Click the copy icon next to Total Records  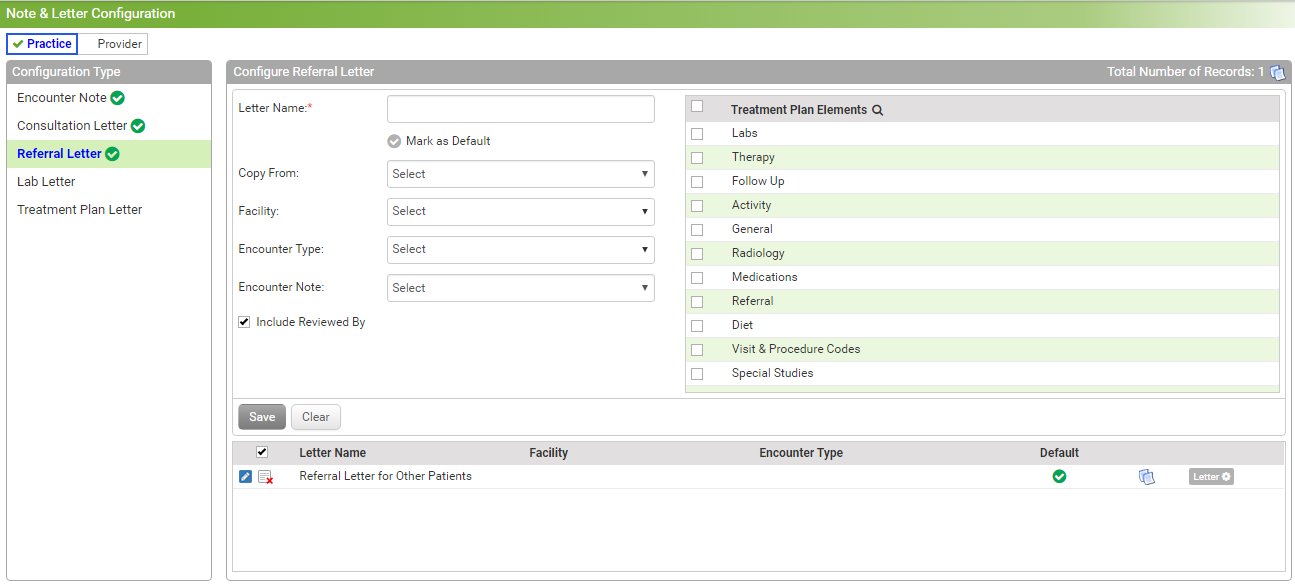1277,72
